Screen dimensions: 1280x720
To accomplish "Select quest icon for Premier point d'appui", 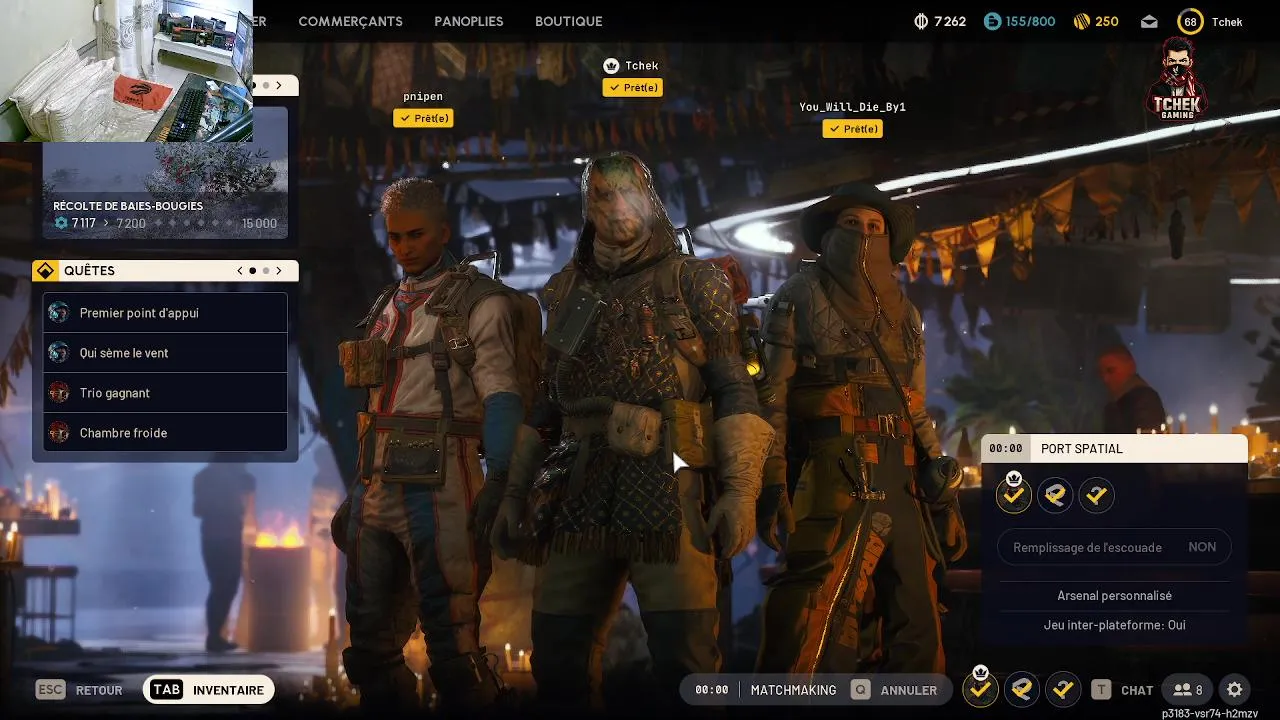I will point(59,313).
